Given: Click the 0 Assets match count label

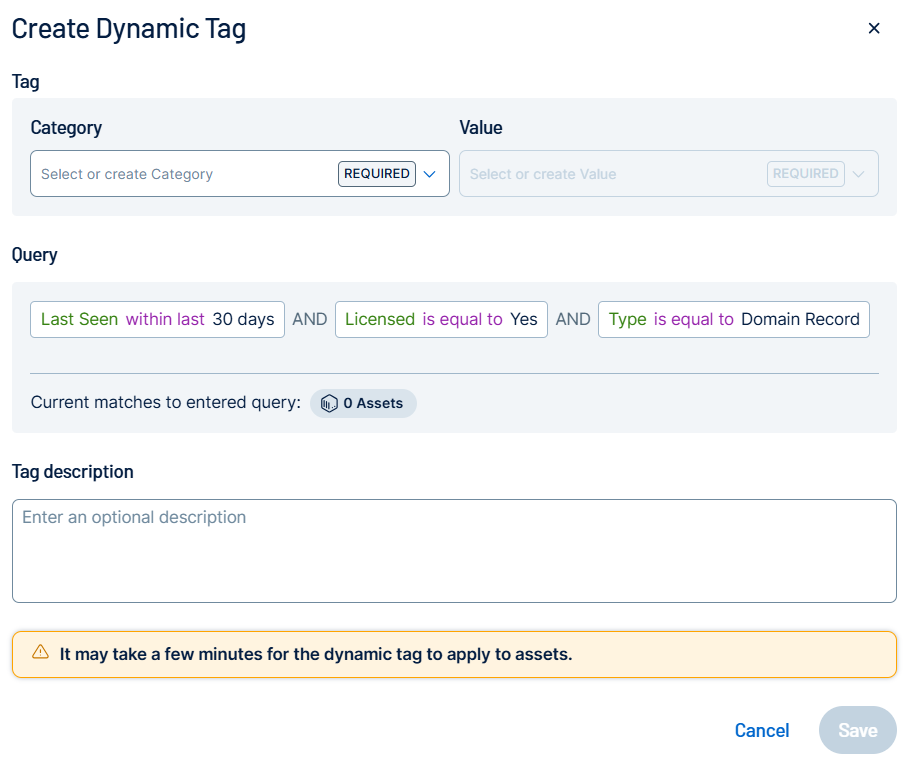Looking at the screenshot, I should tap(373, 403).
